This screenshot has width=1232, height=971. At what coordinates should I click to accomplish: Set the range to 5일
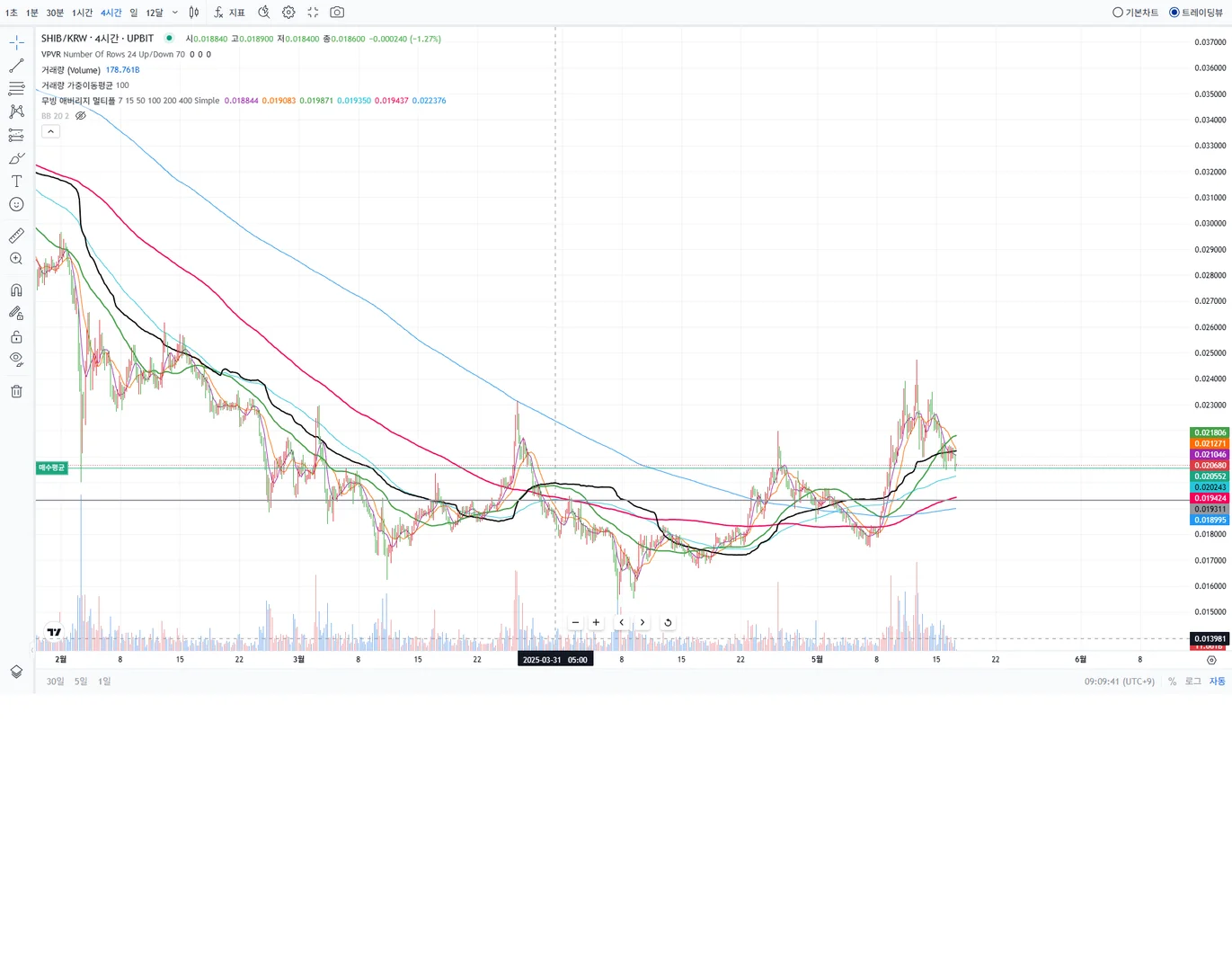pyautogui.click(x=81, y=681)
